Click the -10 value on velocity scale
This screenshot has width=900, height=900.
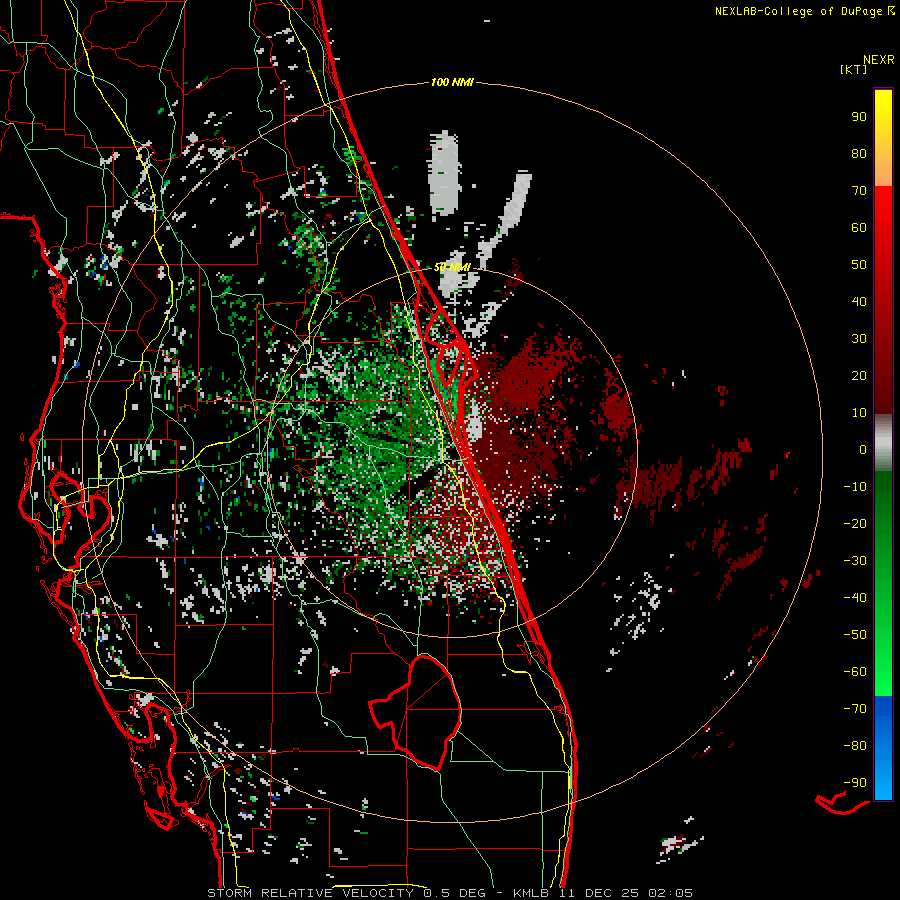pyautogui.click(x=855, y=487)
